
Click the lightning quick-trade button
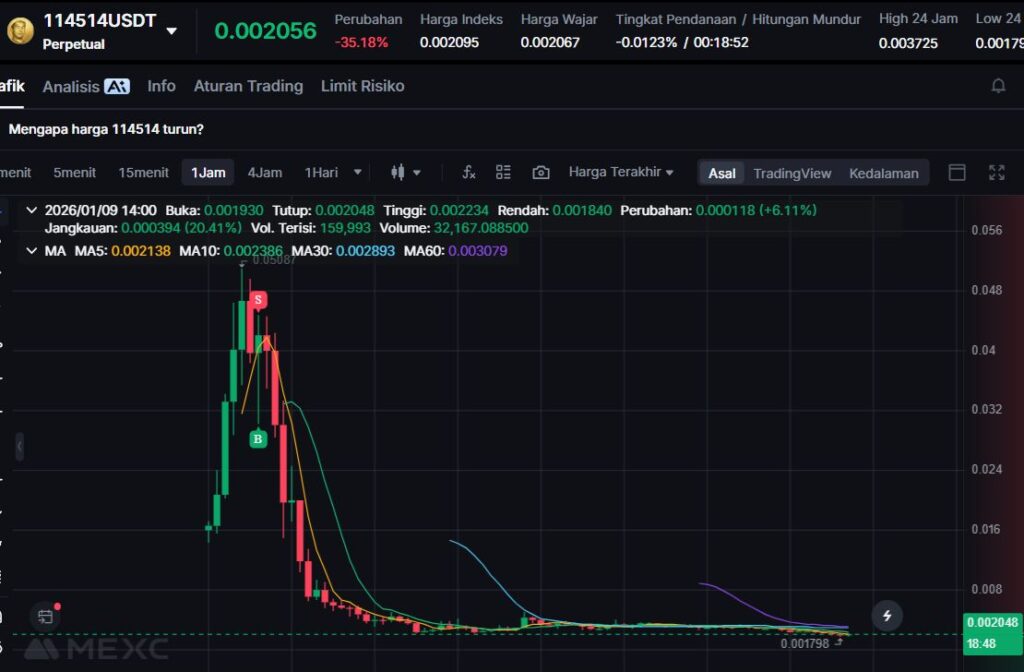click(886, 615)
